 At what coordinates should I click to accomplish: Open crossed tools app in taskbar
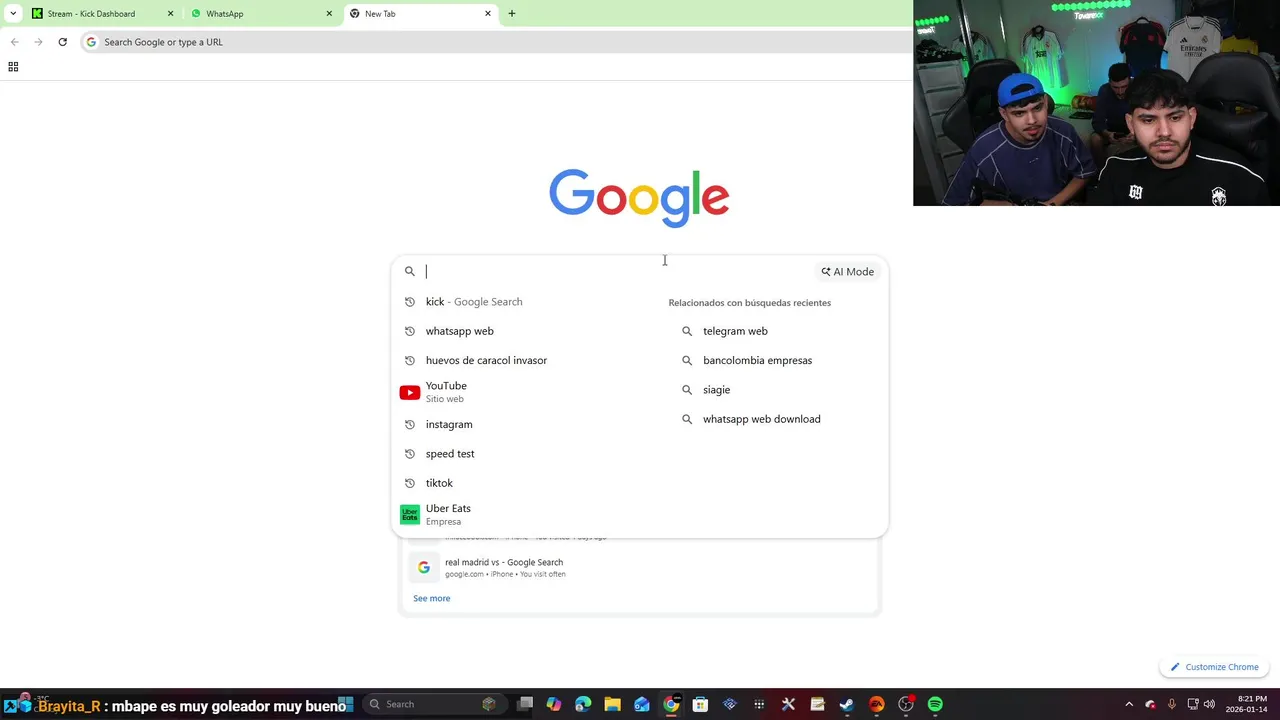pyautogui.click(x=788, y=704)
